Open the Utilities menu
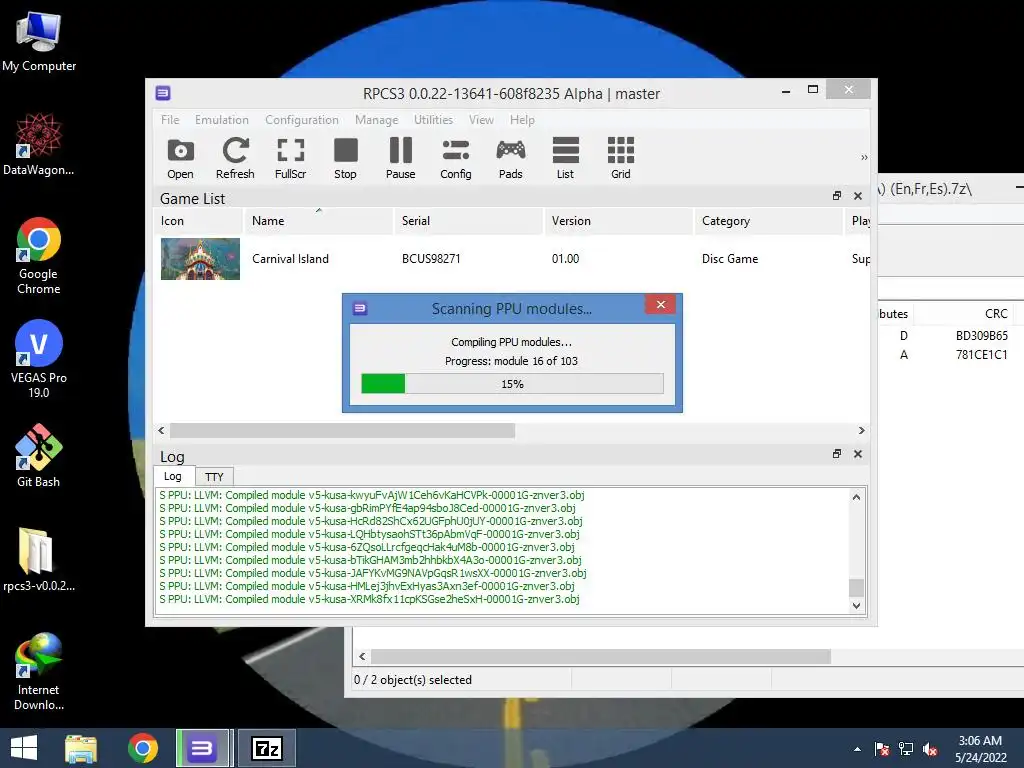Image resolution: width=1024 pixels, height=768 pixels. (x=433, y=120)
